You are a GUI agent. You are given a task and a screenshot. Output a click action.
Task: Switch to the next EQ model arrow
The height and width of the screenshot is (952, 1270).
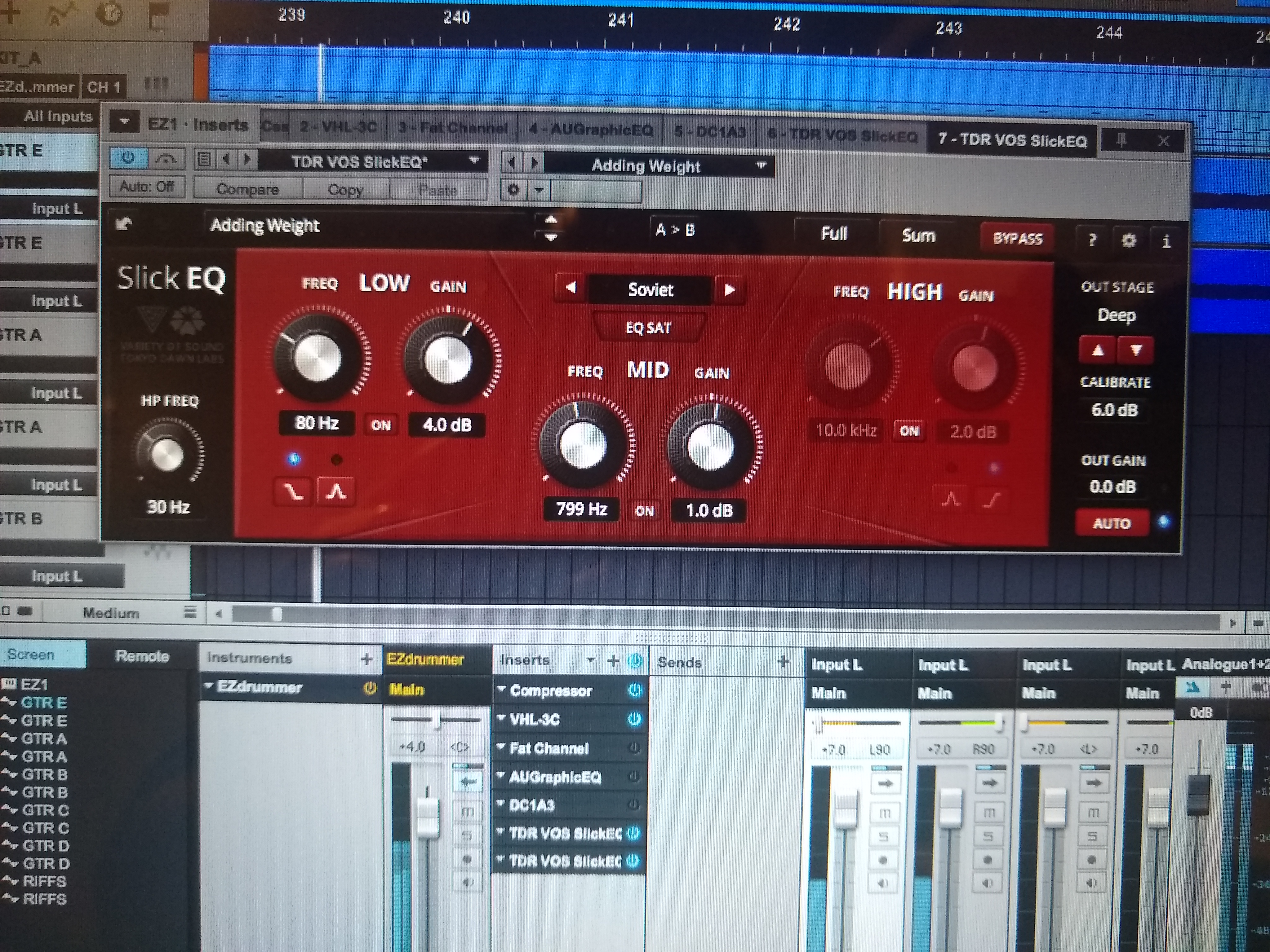[730, 290]
